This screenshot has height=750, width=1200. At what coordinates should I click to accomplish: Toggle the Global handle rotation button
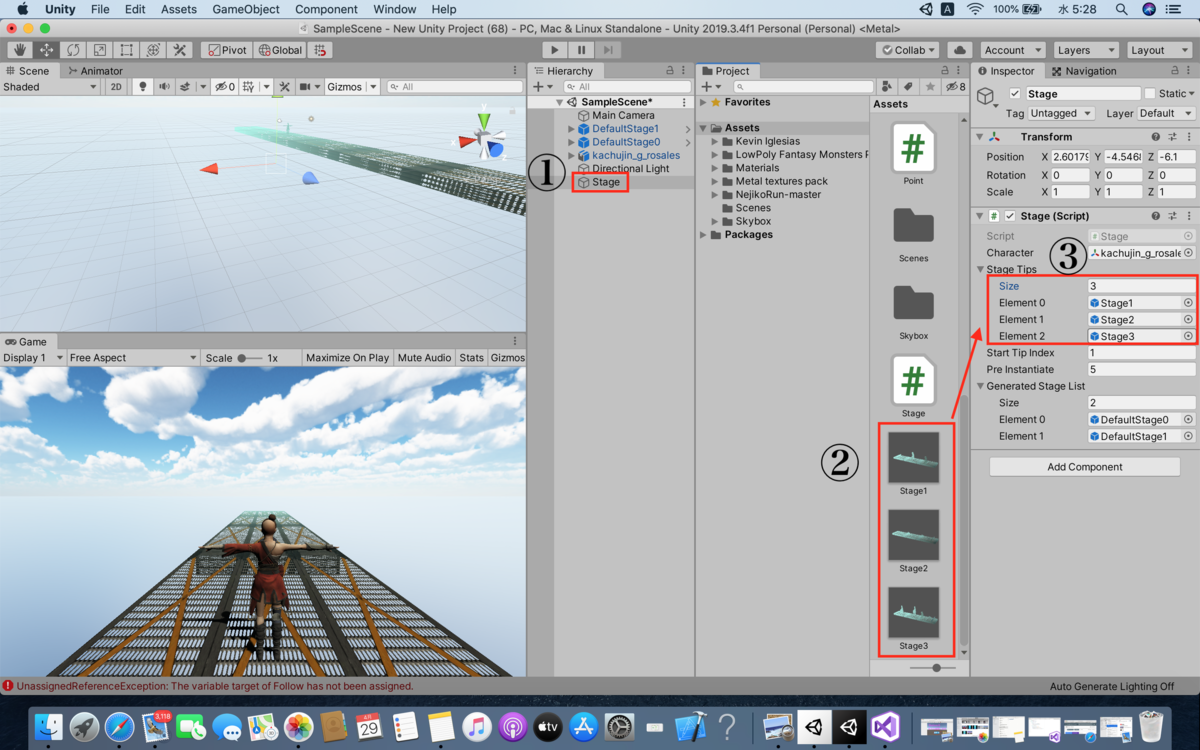280,50
